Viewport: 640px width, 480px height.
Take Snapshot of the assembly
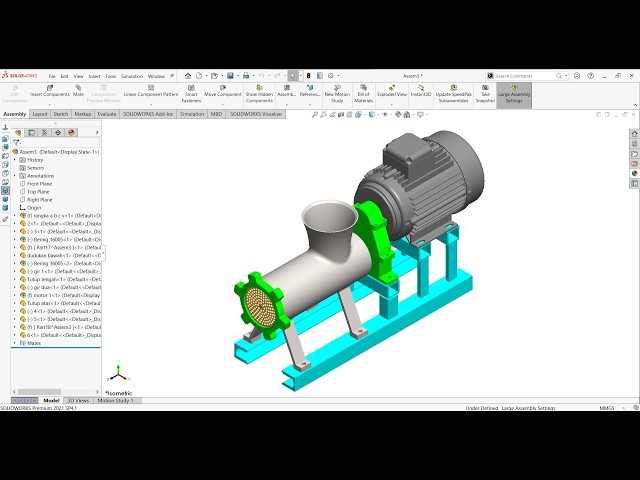[x=485, y=94]
